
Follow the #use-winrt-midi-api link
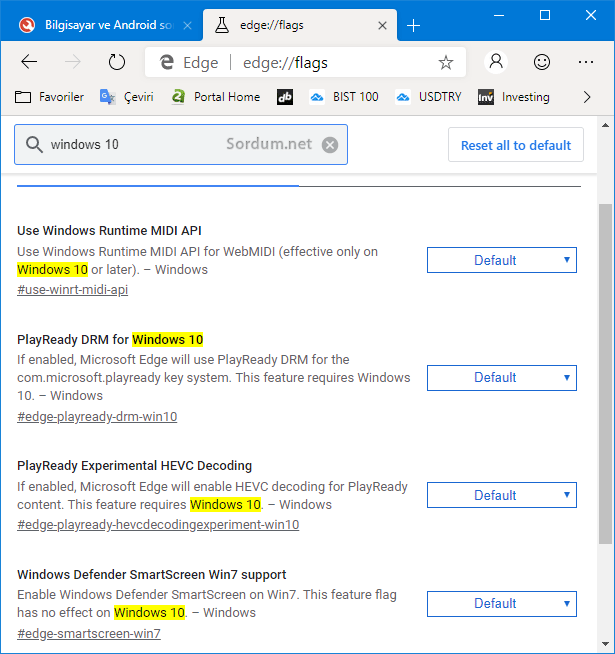tap(73, 289)
